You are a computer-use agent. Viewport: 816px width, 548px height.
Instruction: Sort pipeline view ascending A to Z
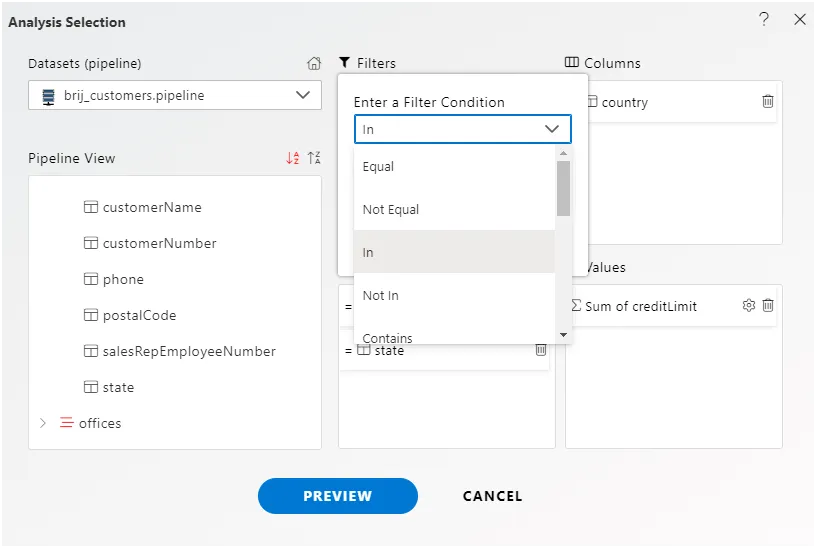click(x=292, y=158)
